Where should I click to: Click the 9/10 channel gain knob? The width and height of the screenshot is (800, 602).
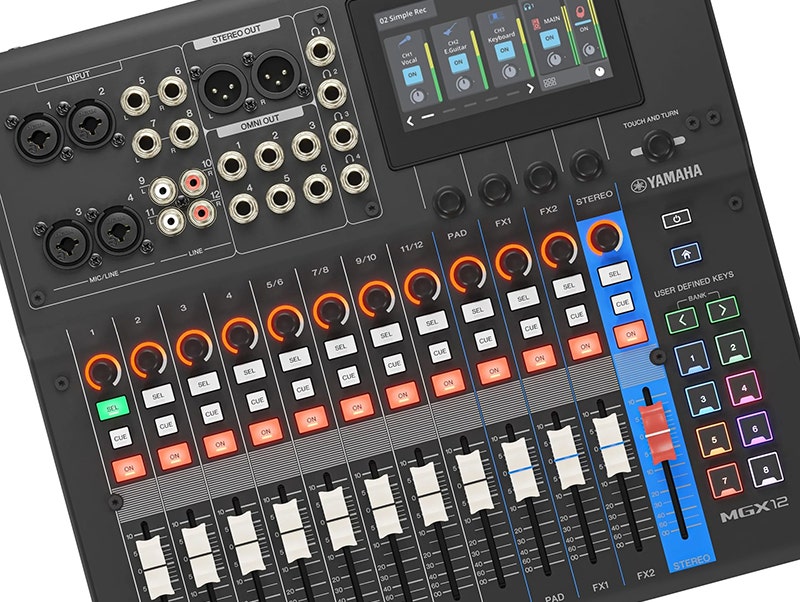coord(377,299)
